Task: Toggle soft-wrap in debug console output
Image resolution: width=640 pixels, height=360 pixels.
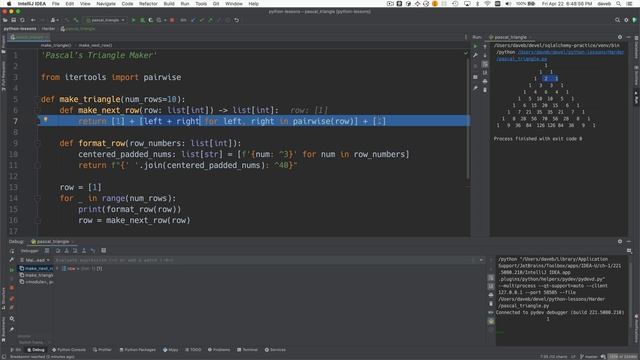Action: (x=491, y=278)
